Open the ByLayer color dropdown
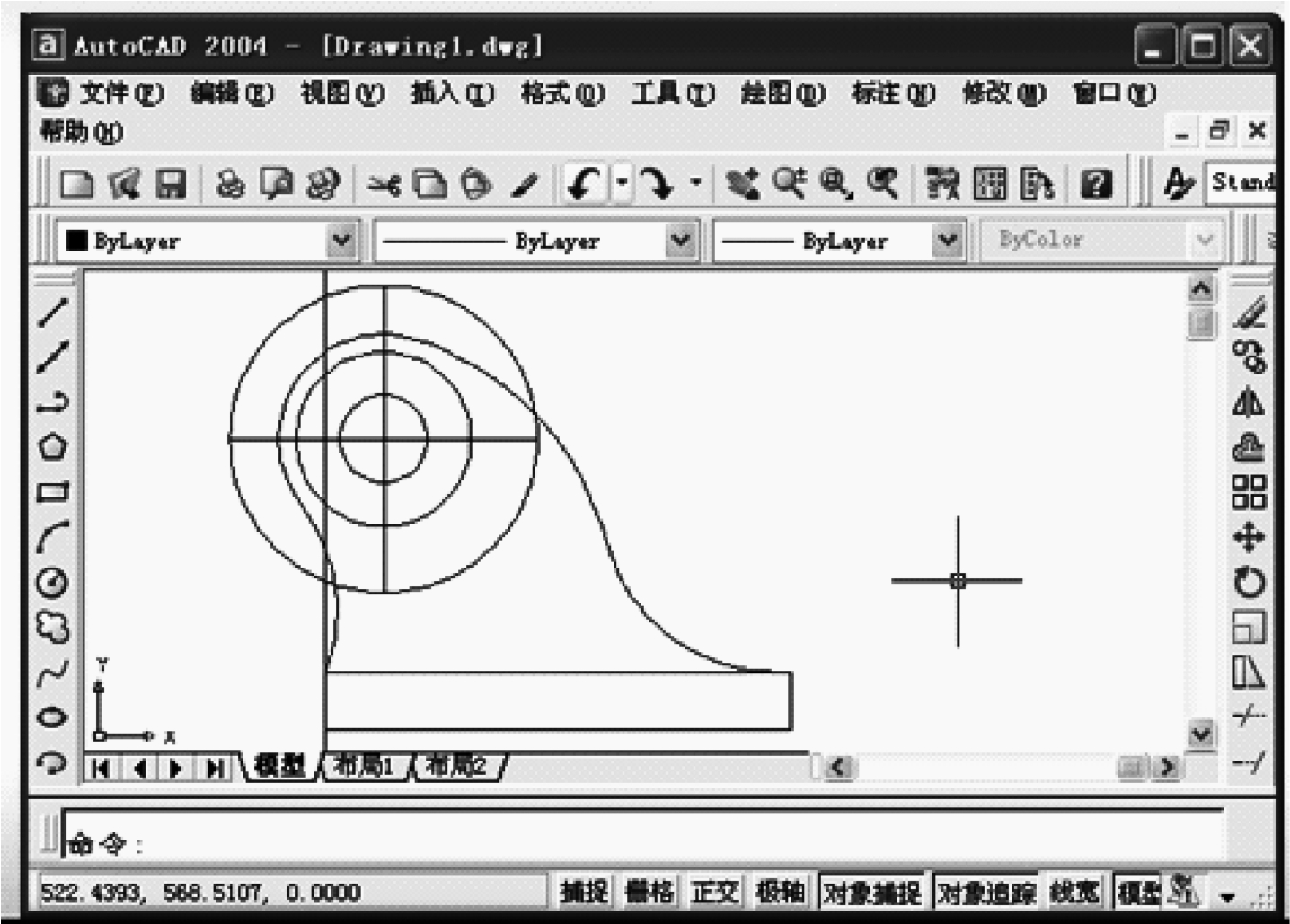The height and width of the screenshot is (924, 1290). (341, 241)
